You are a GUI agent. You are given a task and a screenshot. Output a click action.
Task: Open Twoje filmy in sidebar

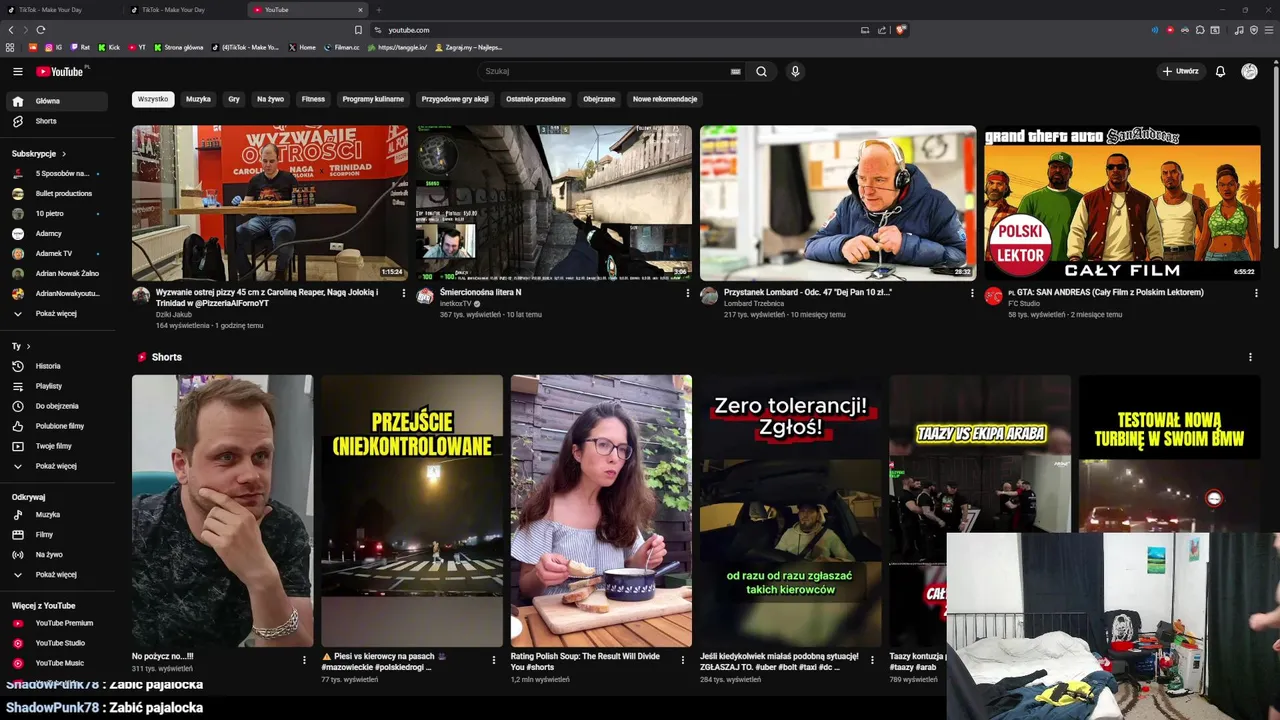56,446
